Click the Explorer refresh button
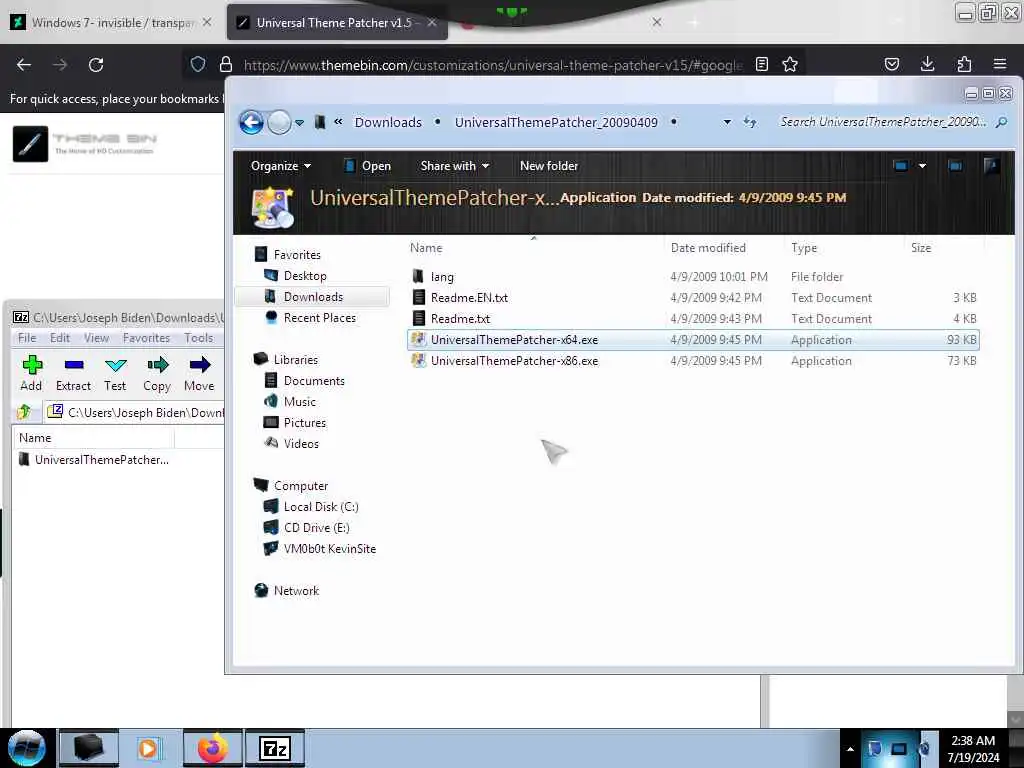Viewport: 1024px width, 768px height. point(750,122)
